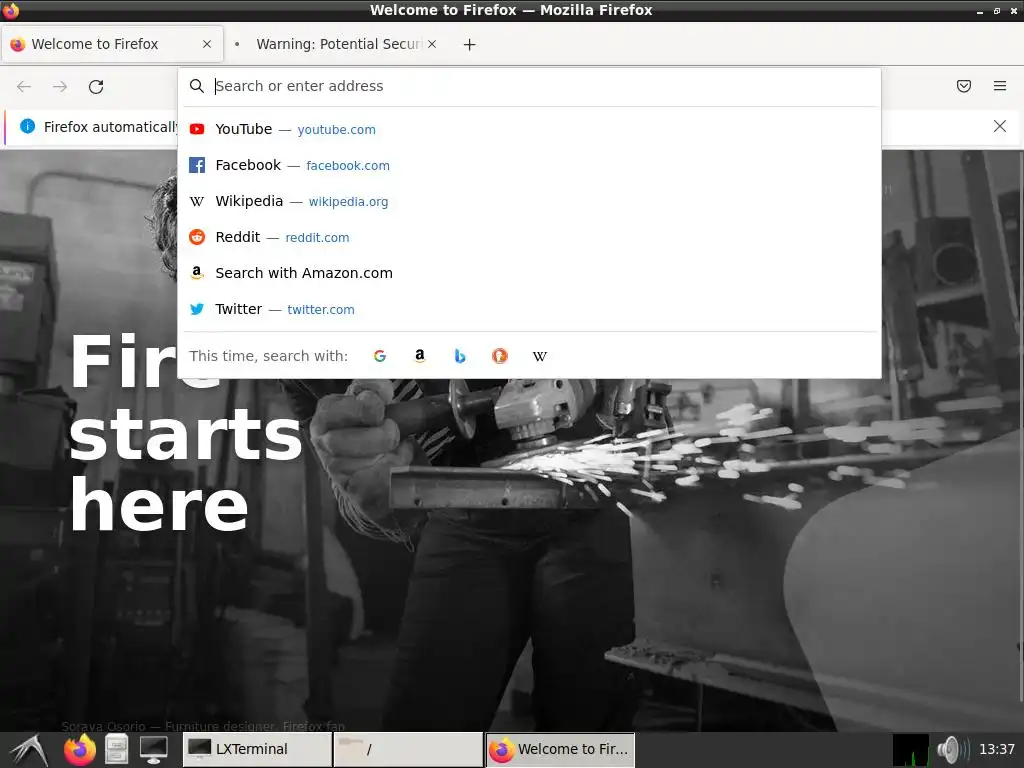Select the Twitter suggestion

pos(530,309)
